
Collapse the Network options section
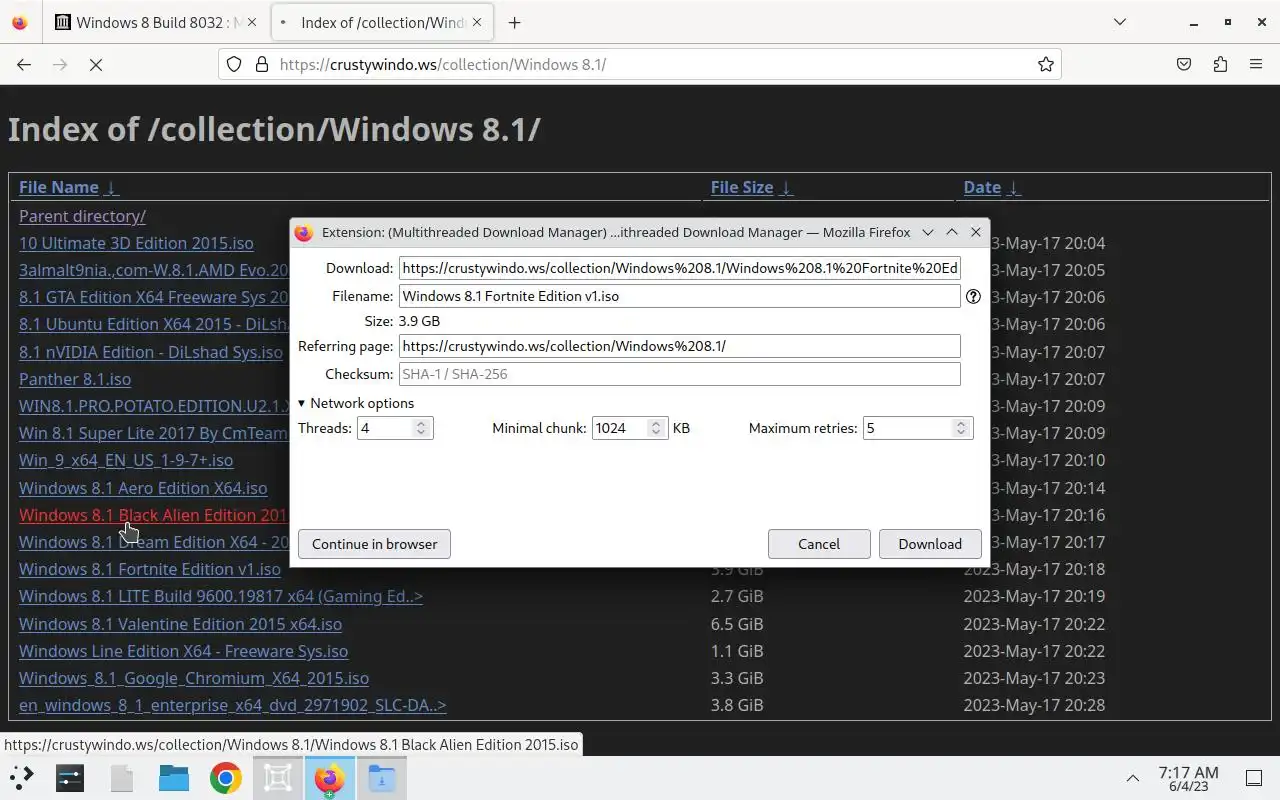(356, 403)
